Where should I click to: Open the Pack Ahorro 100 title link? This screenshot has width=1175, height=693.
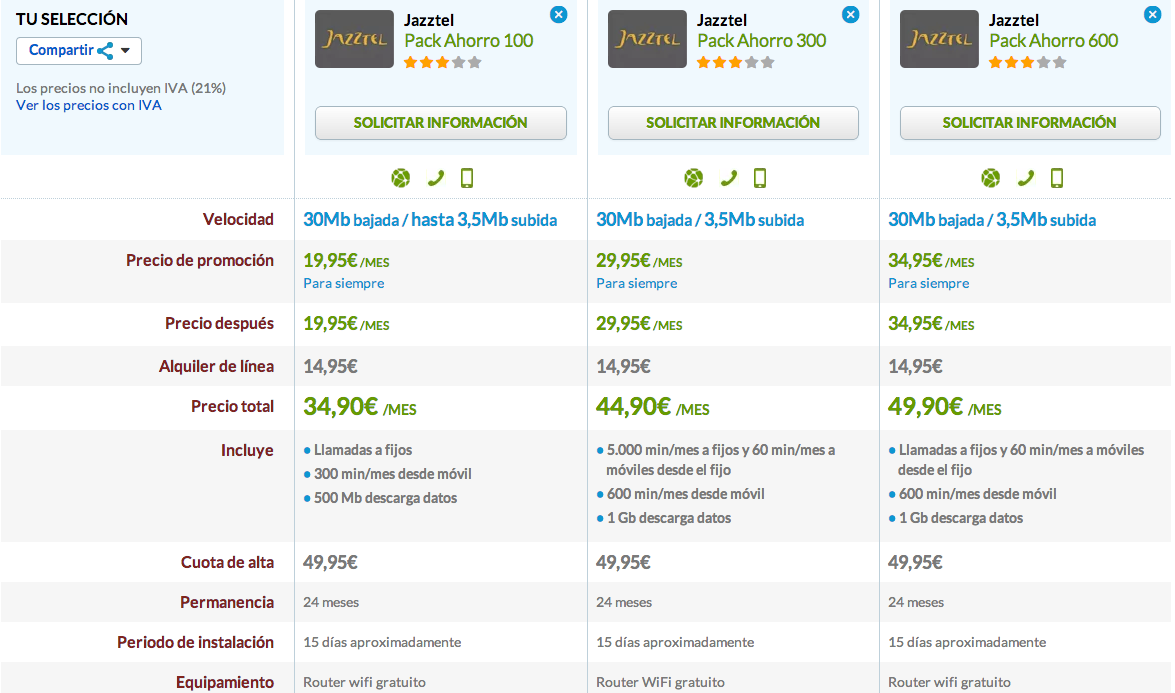click(x=469, y=40)
